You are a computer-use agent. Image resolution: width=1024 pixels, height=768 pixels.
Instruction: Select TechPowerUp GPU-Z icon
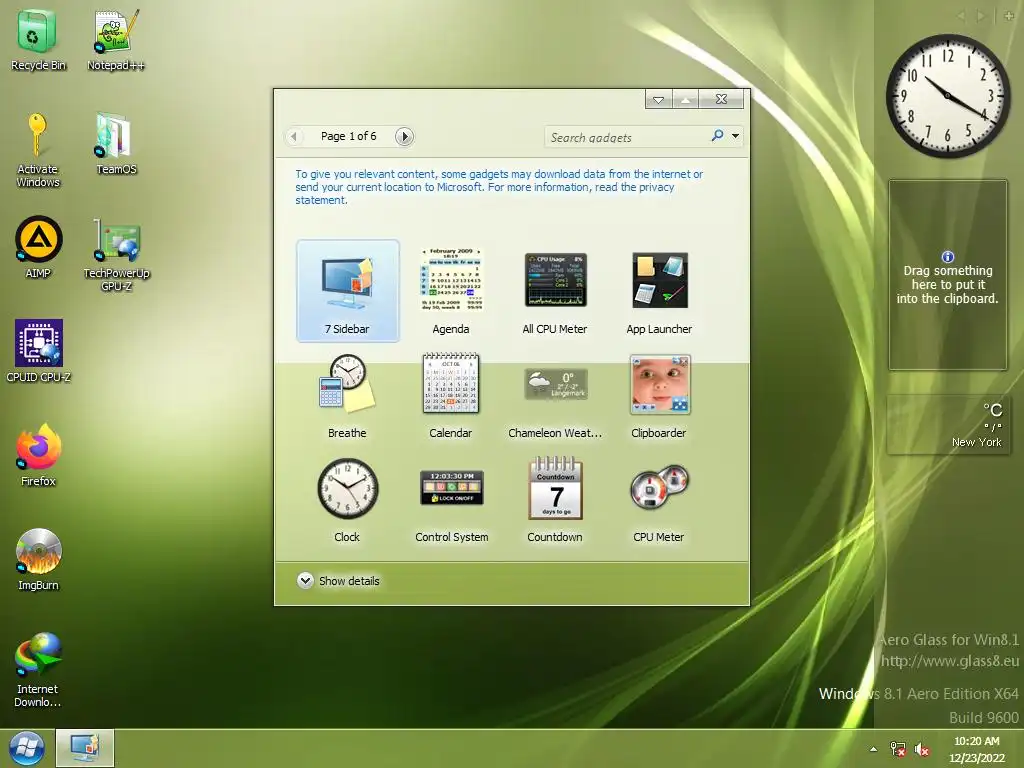click(x=116, y=255)
